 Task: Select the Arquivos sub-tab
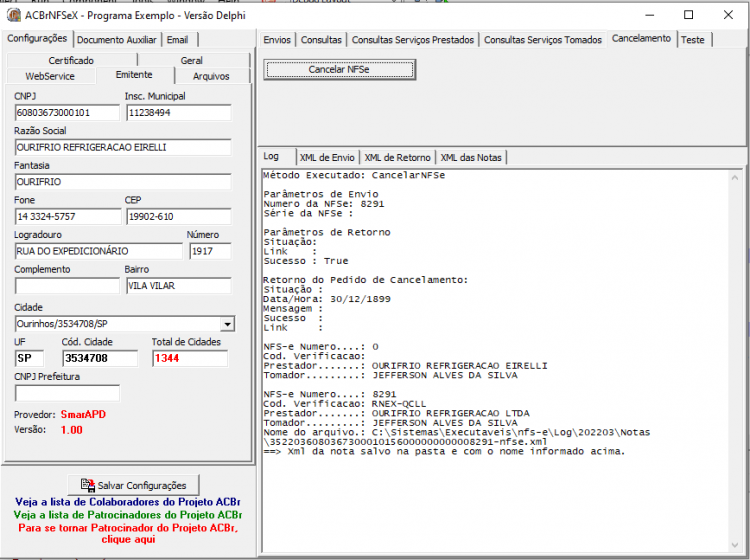[x=211, y=76]
